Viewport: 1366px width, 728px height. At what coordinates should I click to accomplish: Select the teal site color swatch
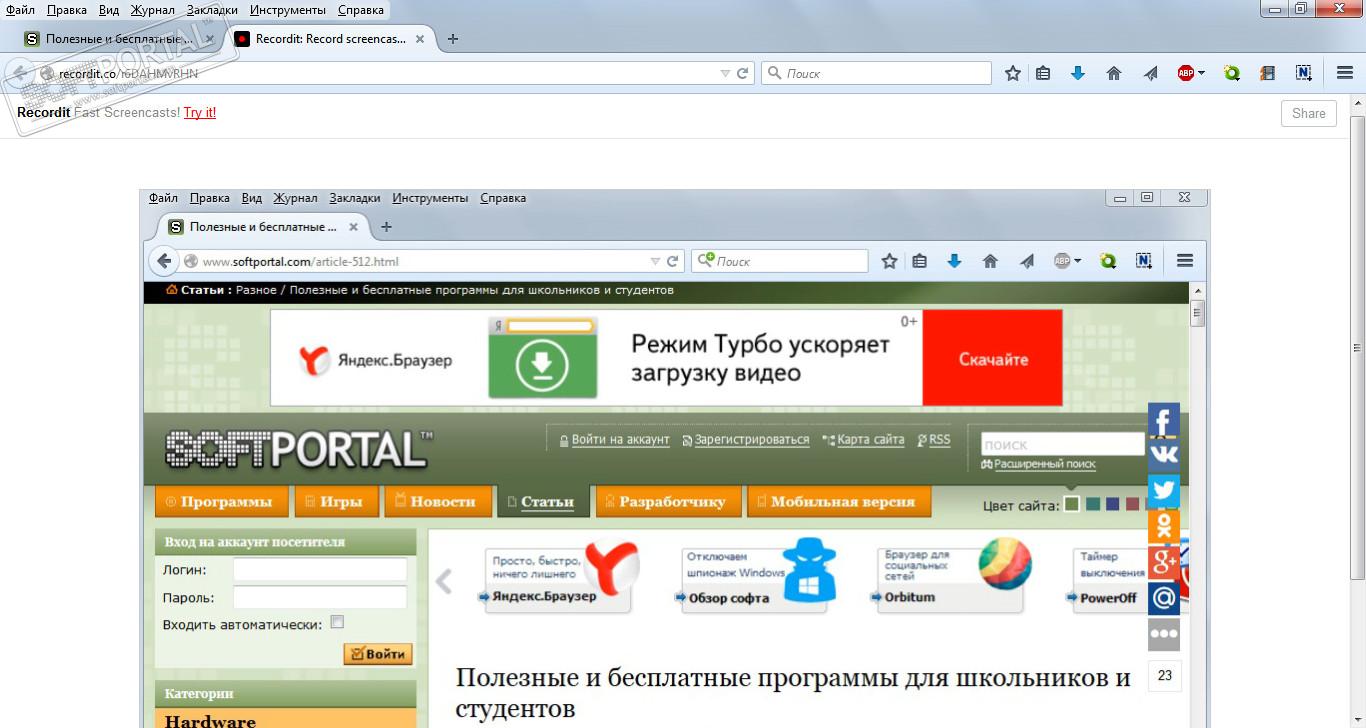(1093, 504)
